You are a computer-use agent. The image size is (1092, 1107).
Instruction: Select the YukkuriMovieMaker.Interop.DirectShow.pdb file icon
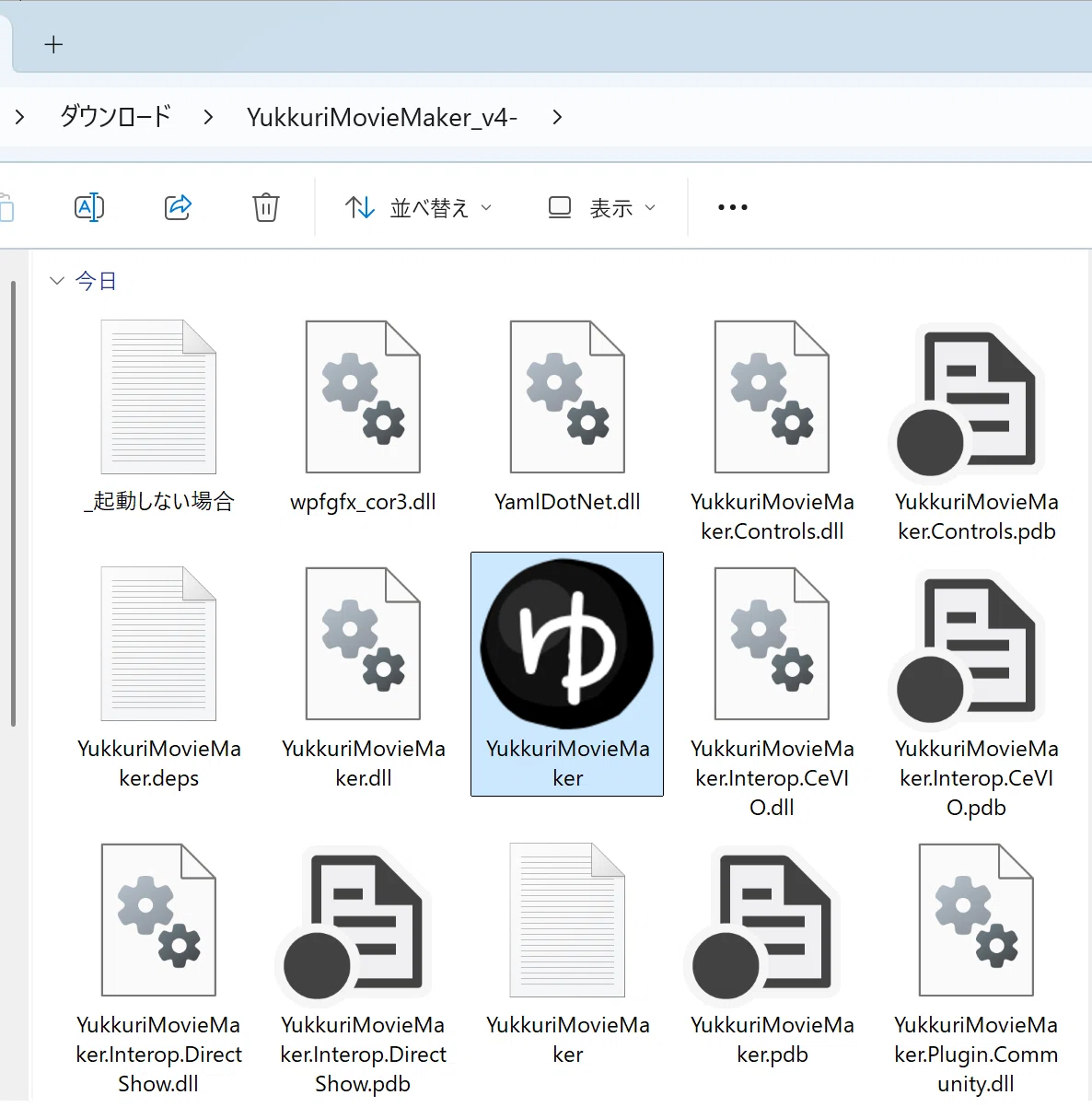pos(354,926)
